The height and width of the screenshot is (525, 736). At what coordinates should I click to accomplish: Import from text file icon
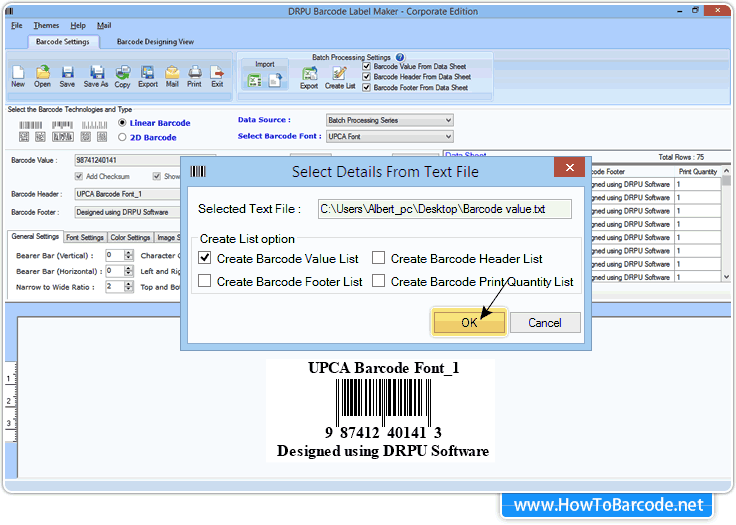276,80
